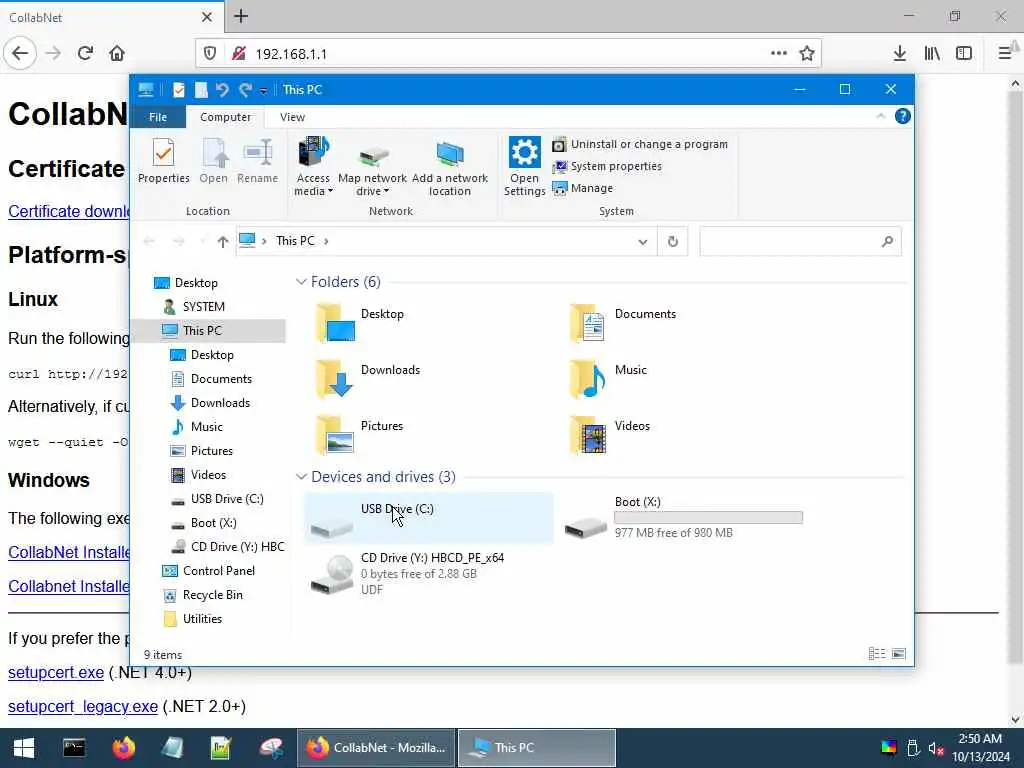This screenshot has height=768, width=1024.
Task: Open Settings via the gear icon
Action: (524, 166)
